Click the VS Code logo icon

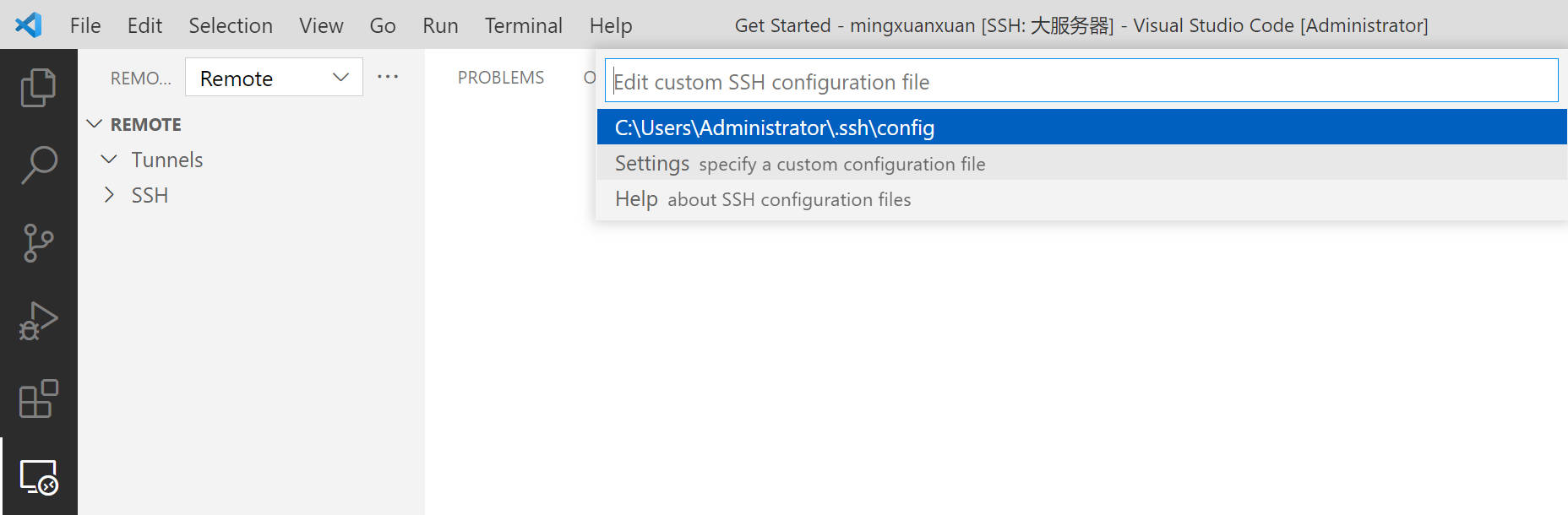29,25
